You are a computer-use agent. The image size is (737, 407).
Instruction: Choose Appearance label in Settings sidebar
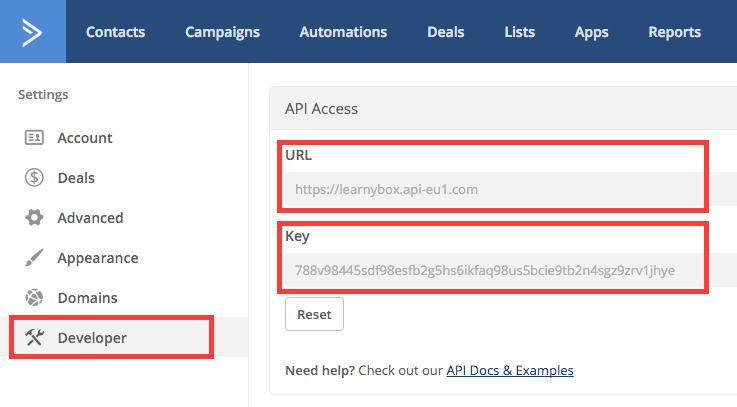[x=98, y=258]
